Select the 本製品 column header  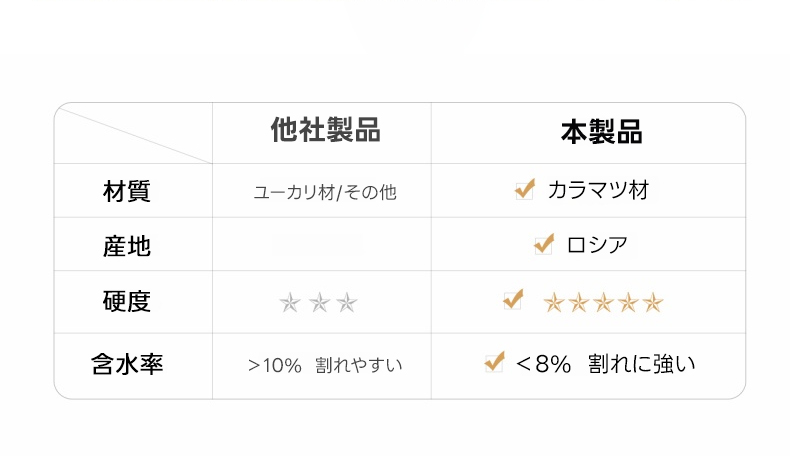(x=600, y=131)
